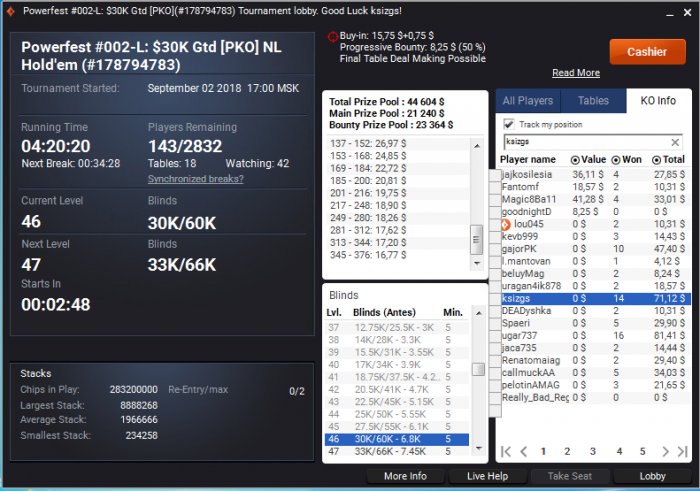This screenshot has height=491, width=700.
Task: Select the highlighted ksizgs player row
Action: 596,299
